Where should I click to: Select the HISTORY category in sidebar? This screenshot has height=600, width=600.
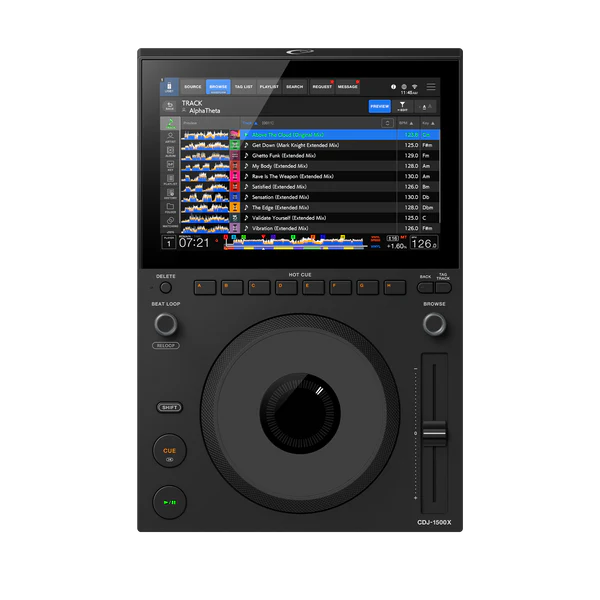tap(170, 194)
